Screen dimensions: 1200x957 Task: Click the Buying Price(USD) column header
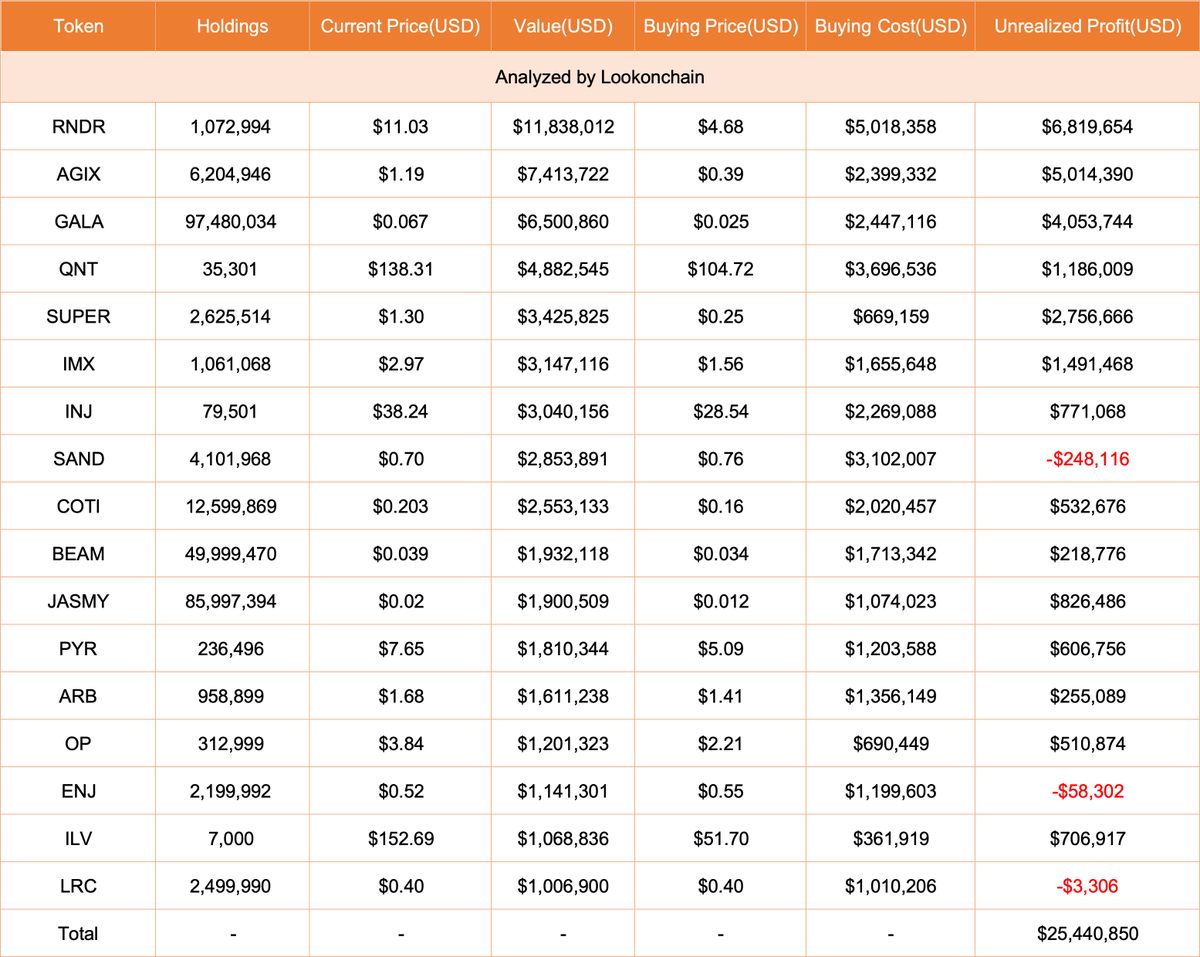[721, 26]
